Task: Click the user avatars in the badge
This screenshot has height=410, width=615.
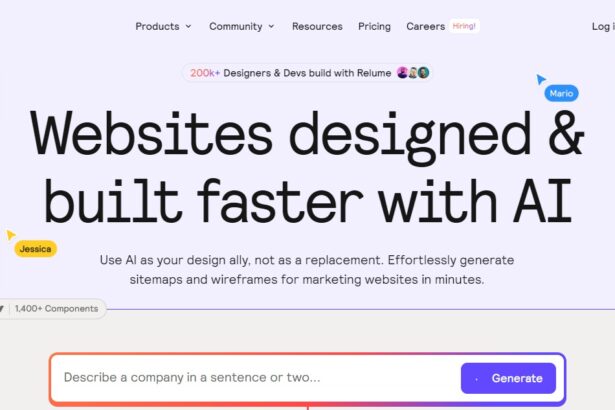Action: pyautogui.click(x=413, y=73)
